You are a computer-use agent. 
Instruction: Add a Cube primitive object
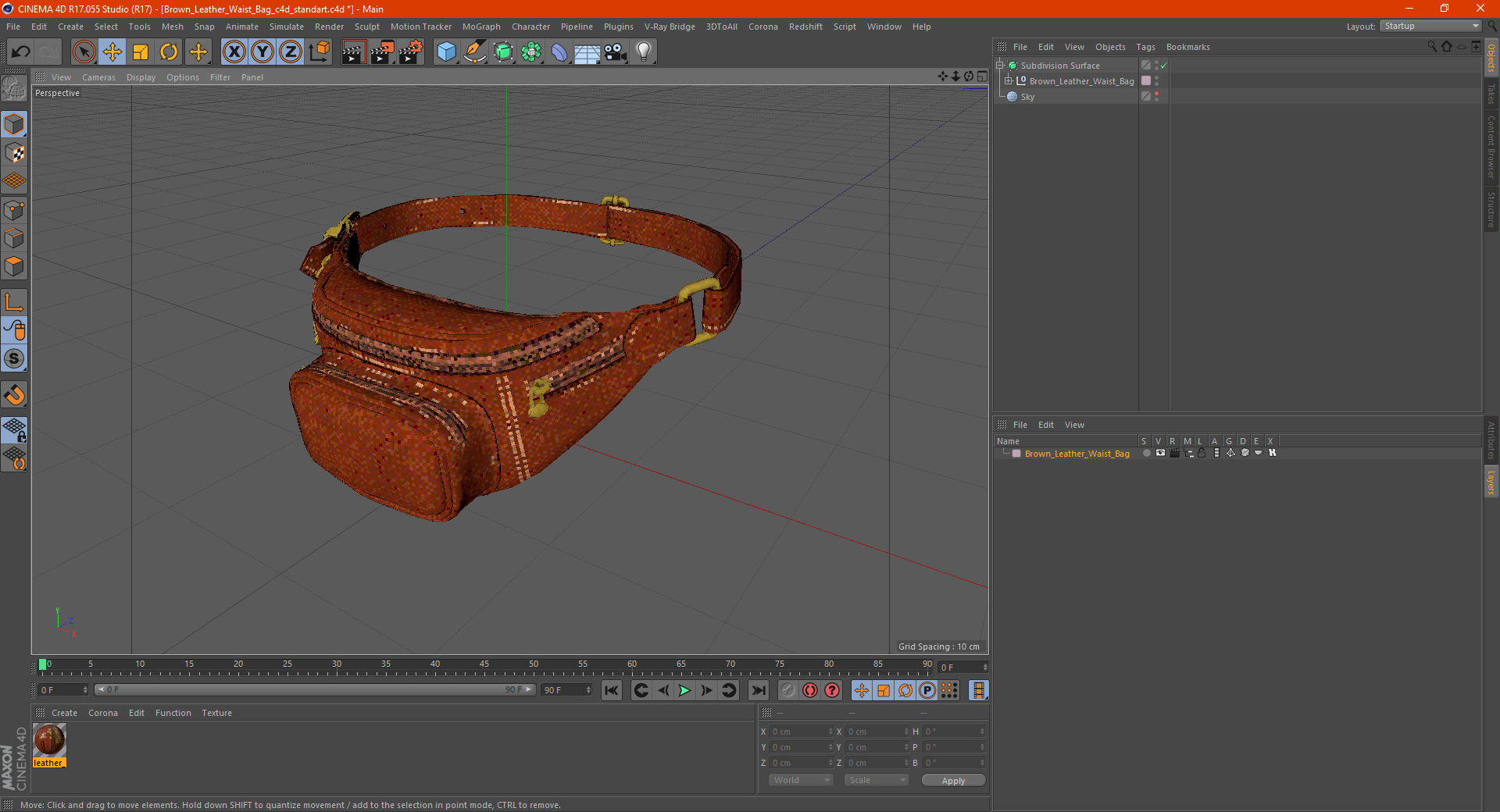click(x=446, y=52)
